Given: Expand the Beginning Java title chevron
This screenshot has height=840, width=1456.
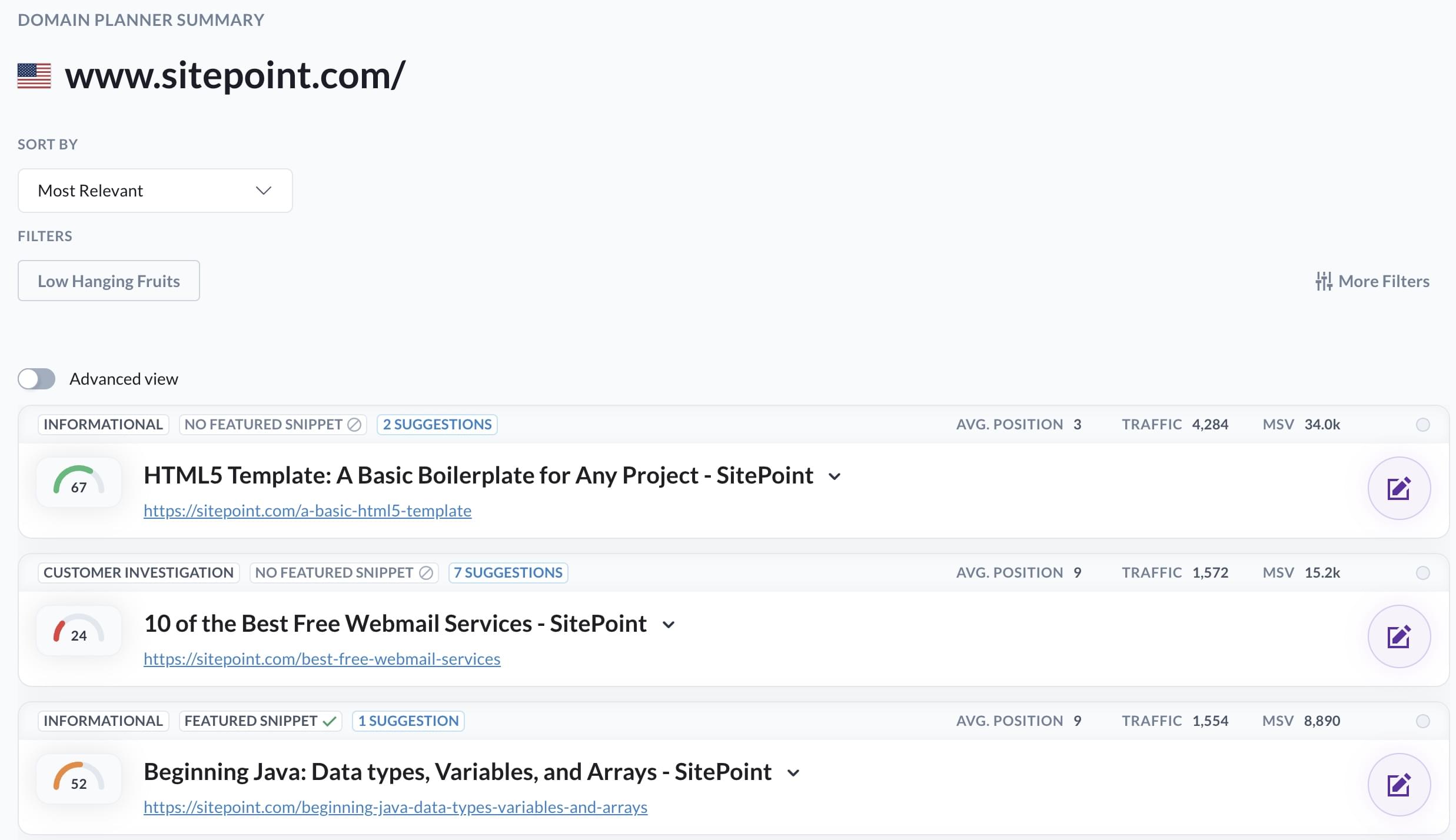Looking at the screenshot, I should click(793, 773).
